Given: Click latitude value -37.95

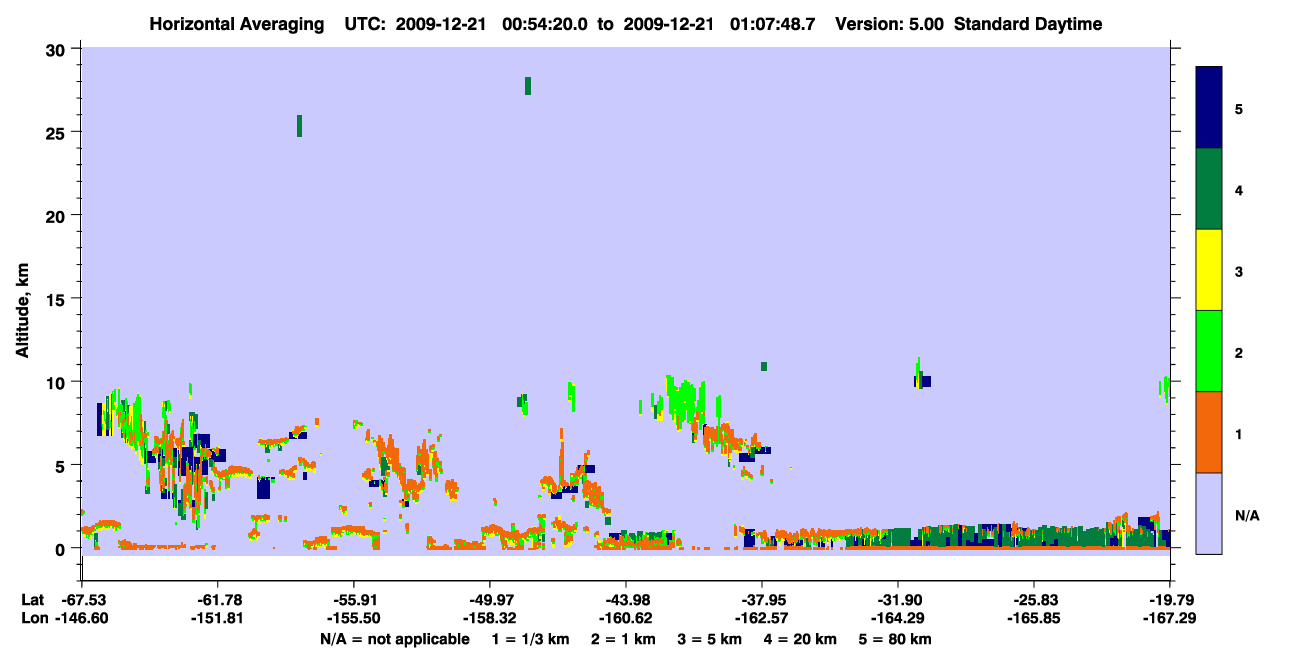Looking at the screenshot, I should (762, 600).
